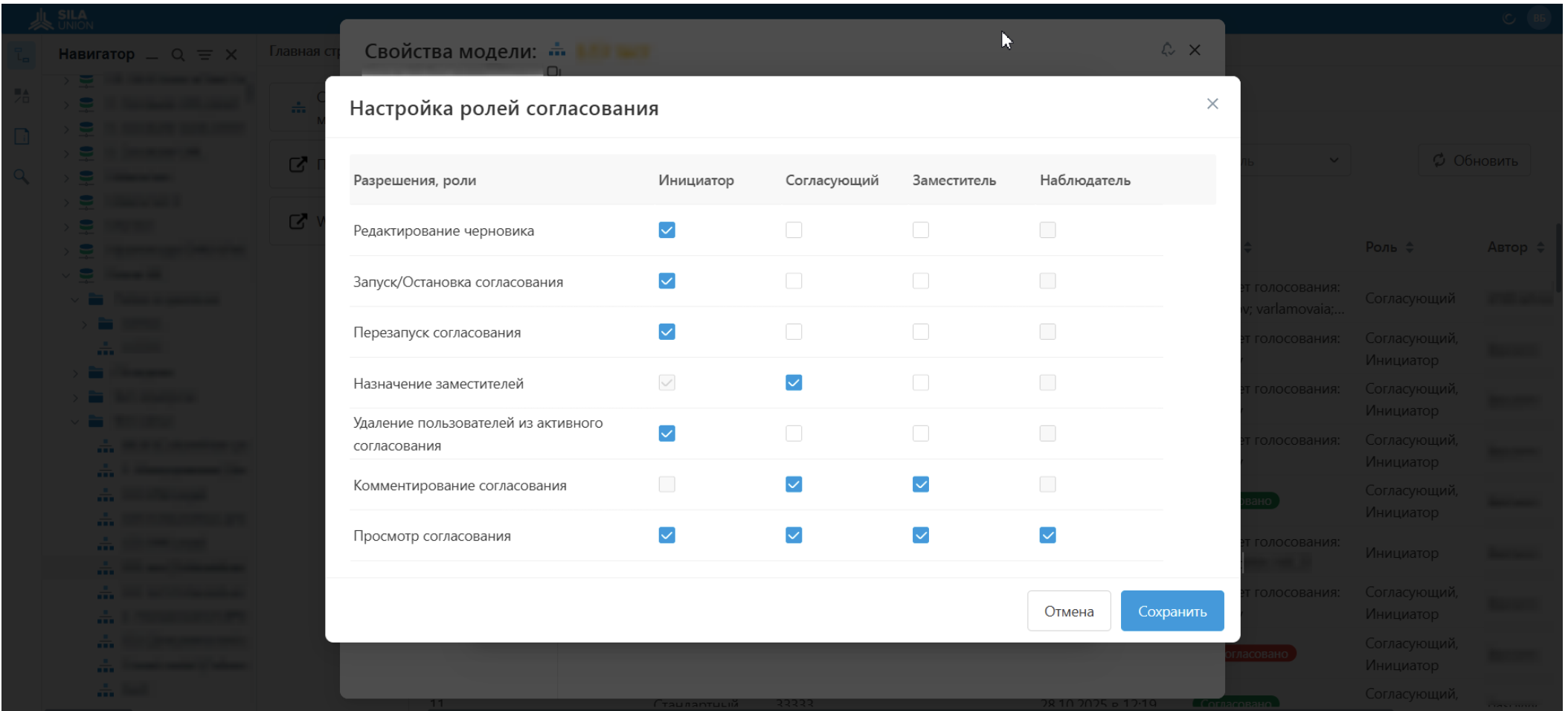Click the Отмена button

[1068, 611]
